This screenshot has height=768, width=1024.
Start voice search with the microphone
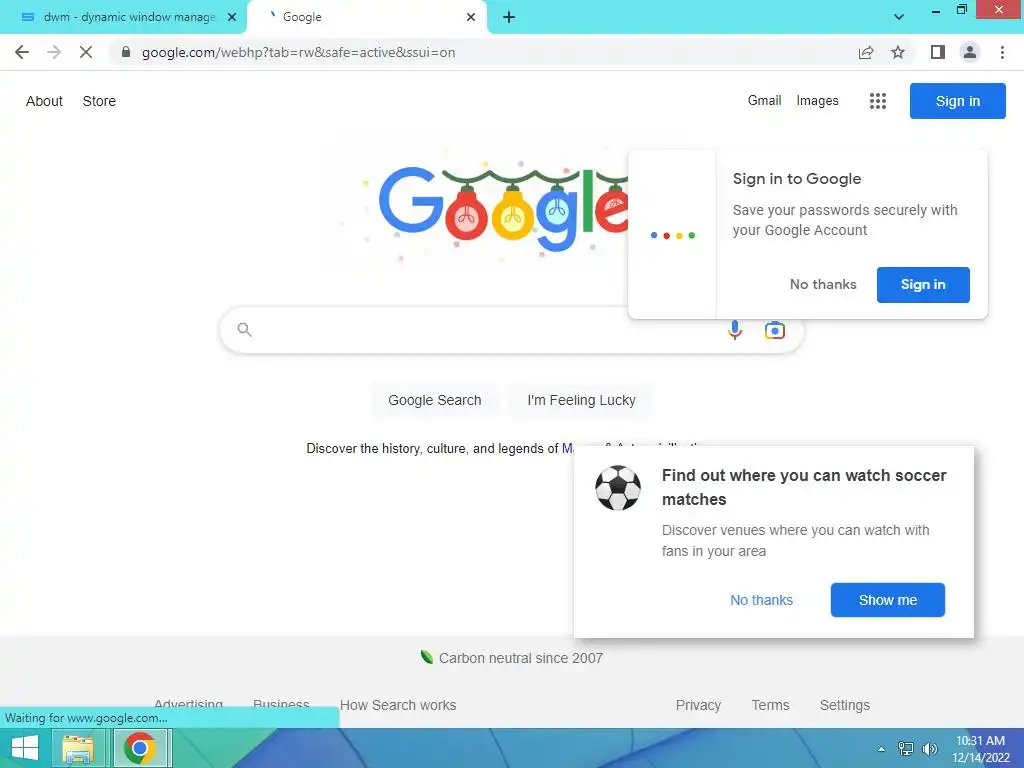click(x=735, y=330)
